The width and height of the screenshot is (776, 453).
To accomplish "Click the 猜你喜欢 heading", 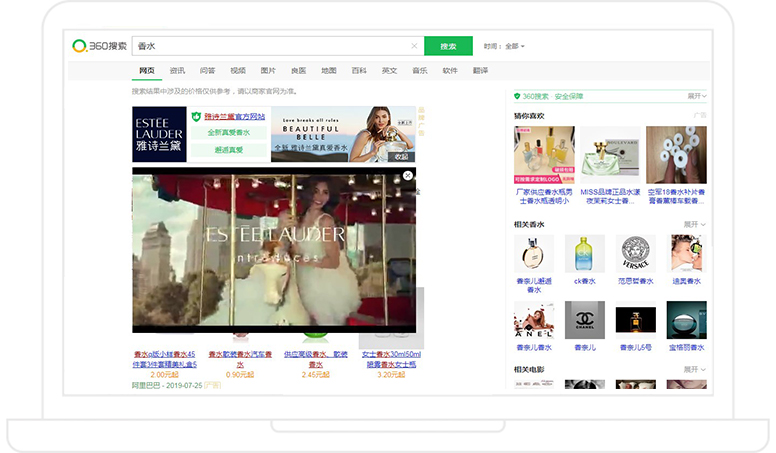I will (x=529, y=116).
